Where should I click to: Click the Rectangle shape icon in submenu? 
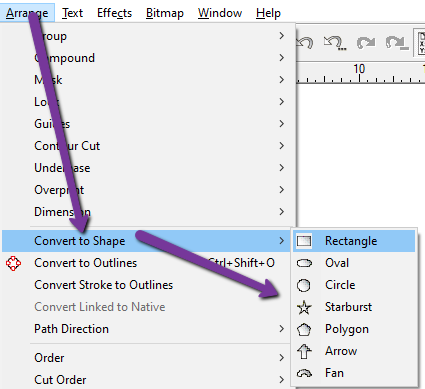pos(304,241)
